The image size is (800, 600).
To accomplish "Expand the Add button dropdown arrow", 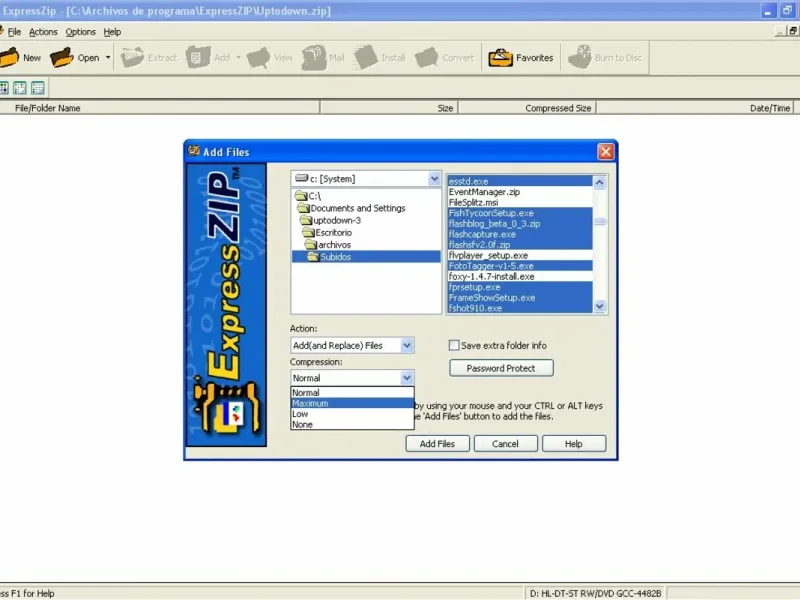I will pyautogui.click(x=238, y=58).
